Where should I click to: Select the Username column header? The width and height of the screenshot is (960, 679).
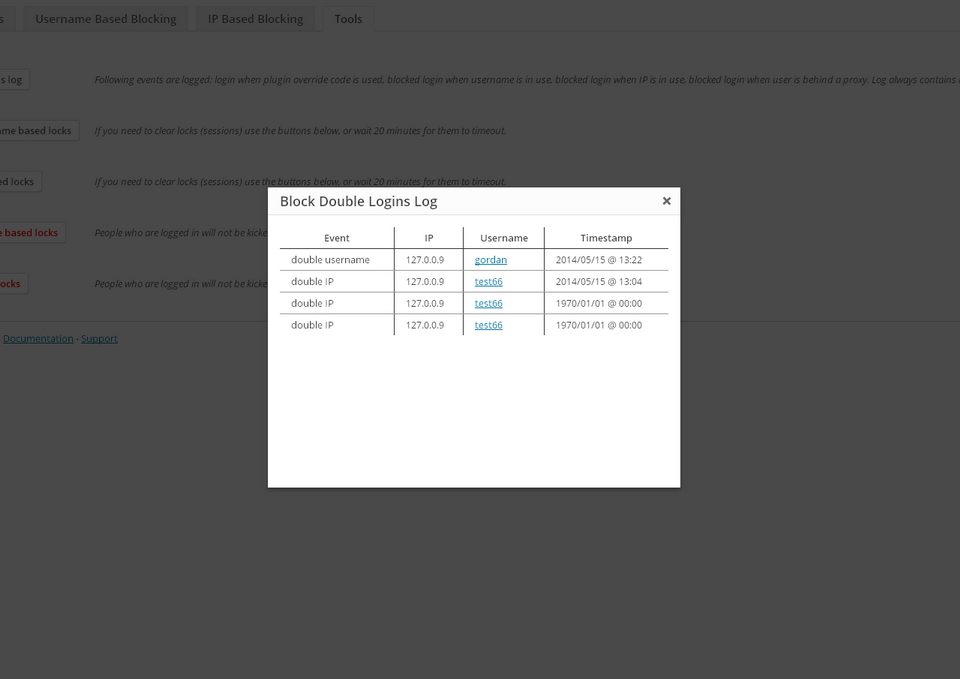pyautogui.click(x=503, y=238)
